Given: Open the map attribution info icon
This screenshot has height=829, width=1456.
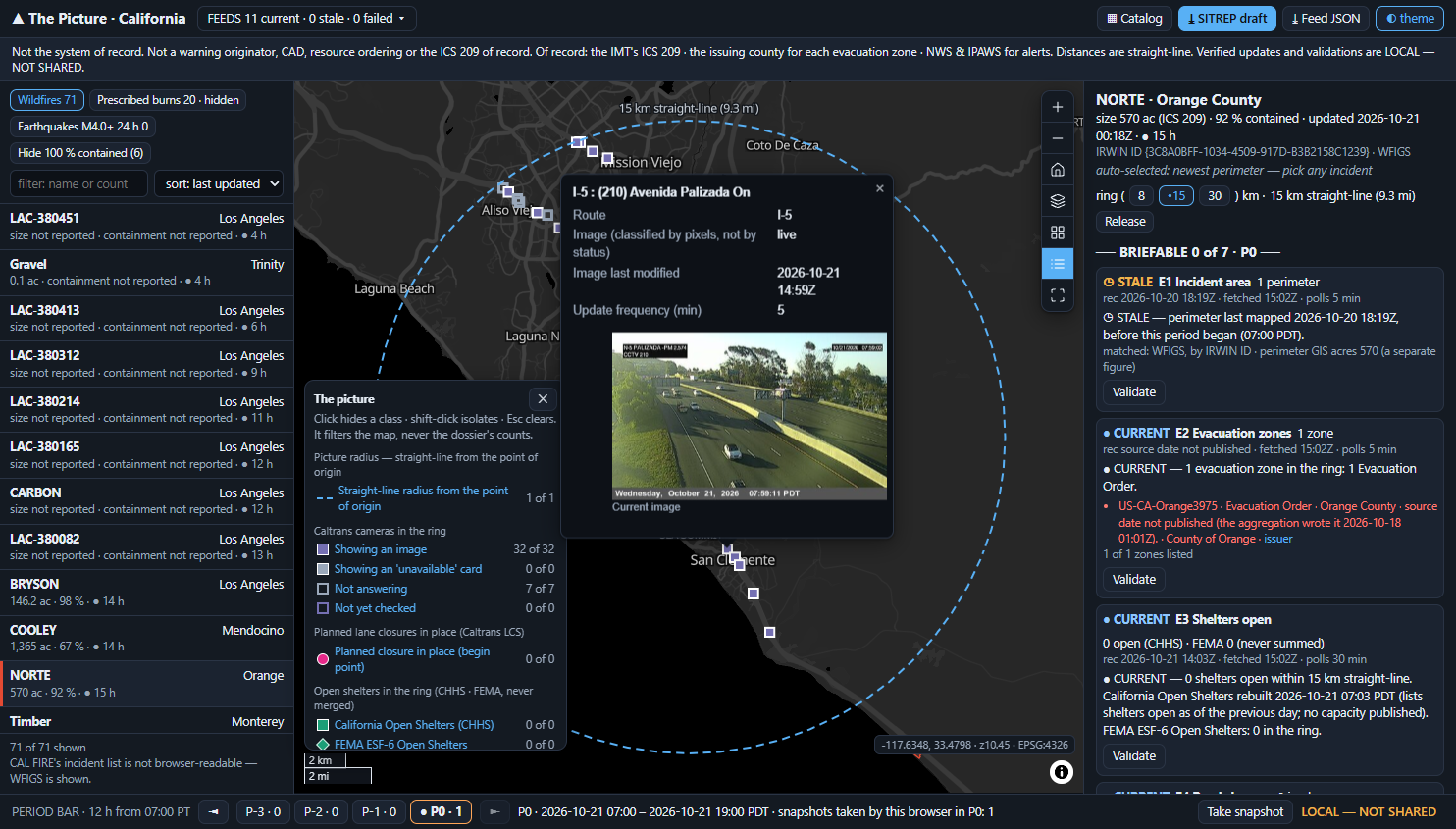Looking at the screenshot, I should pyautogui.click(x=1061, y=772).
